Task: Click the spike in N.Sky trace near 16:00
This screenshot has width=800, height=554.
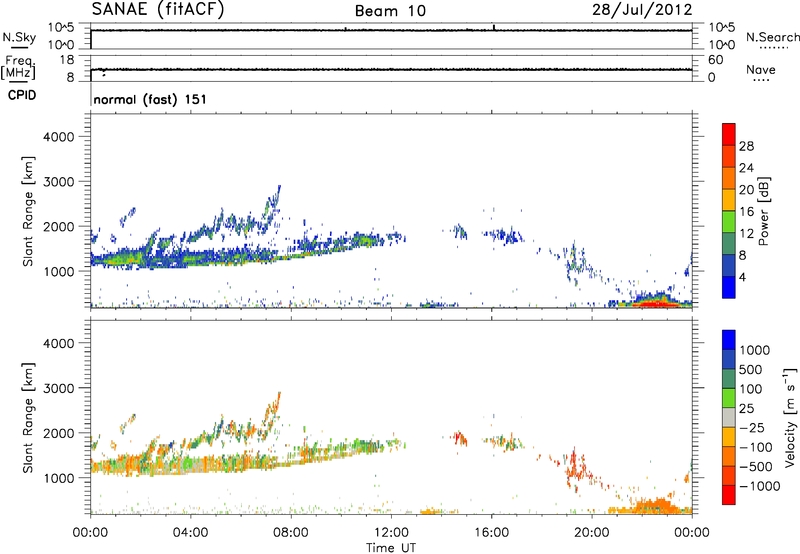Action: click(494, 27)
